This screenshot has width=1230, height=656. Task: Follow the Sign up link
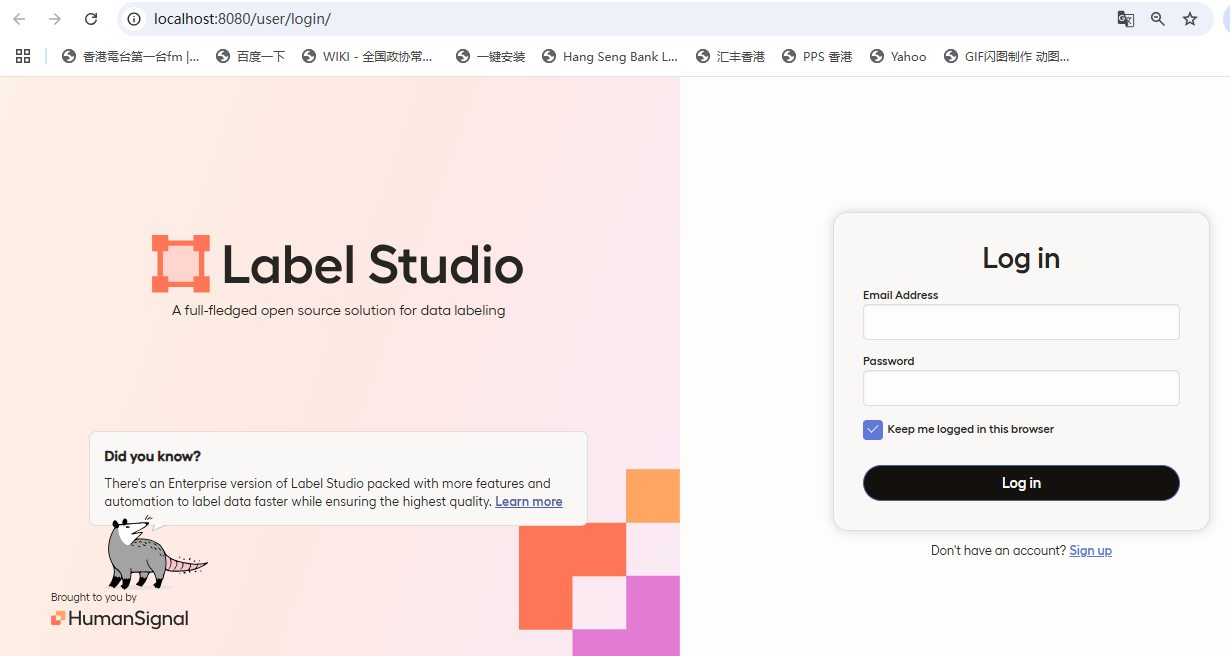click(x=1090, y=550)
